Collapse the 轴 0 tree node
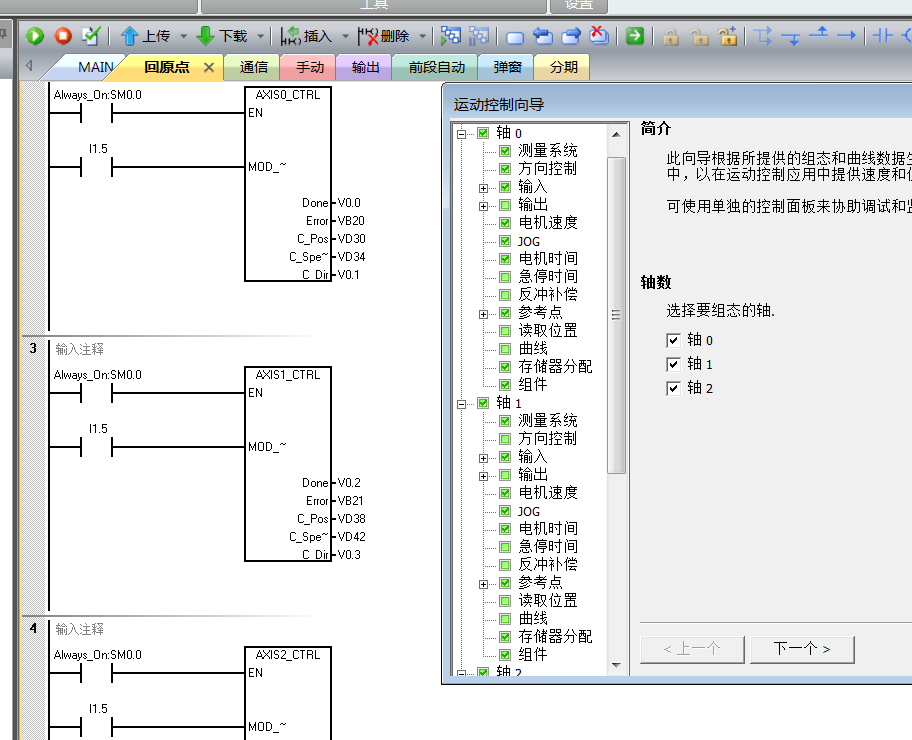This screenshot has width=912, height=740. 461,133
